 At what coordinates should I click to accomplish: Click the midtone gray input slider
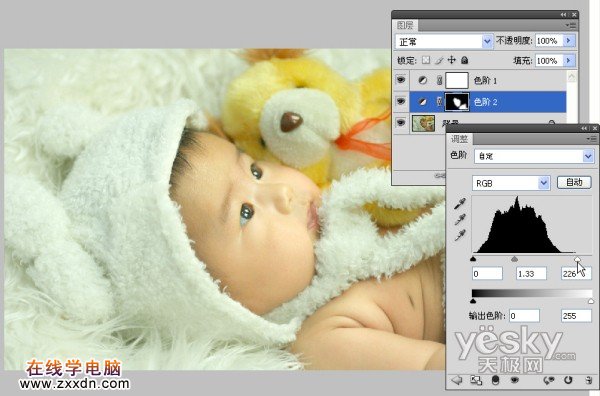pyautogui.click(x=514, y=259)
